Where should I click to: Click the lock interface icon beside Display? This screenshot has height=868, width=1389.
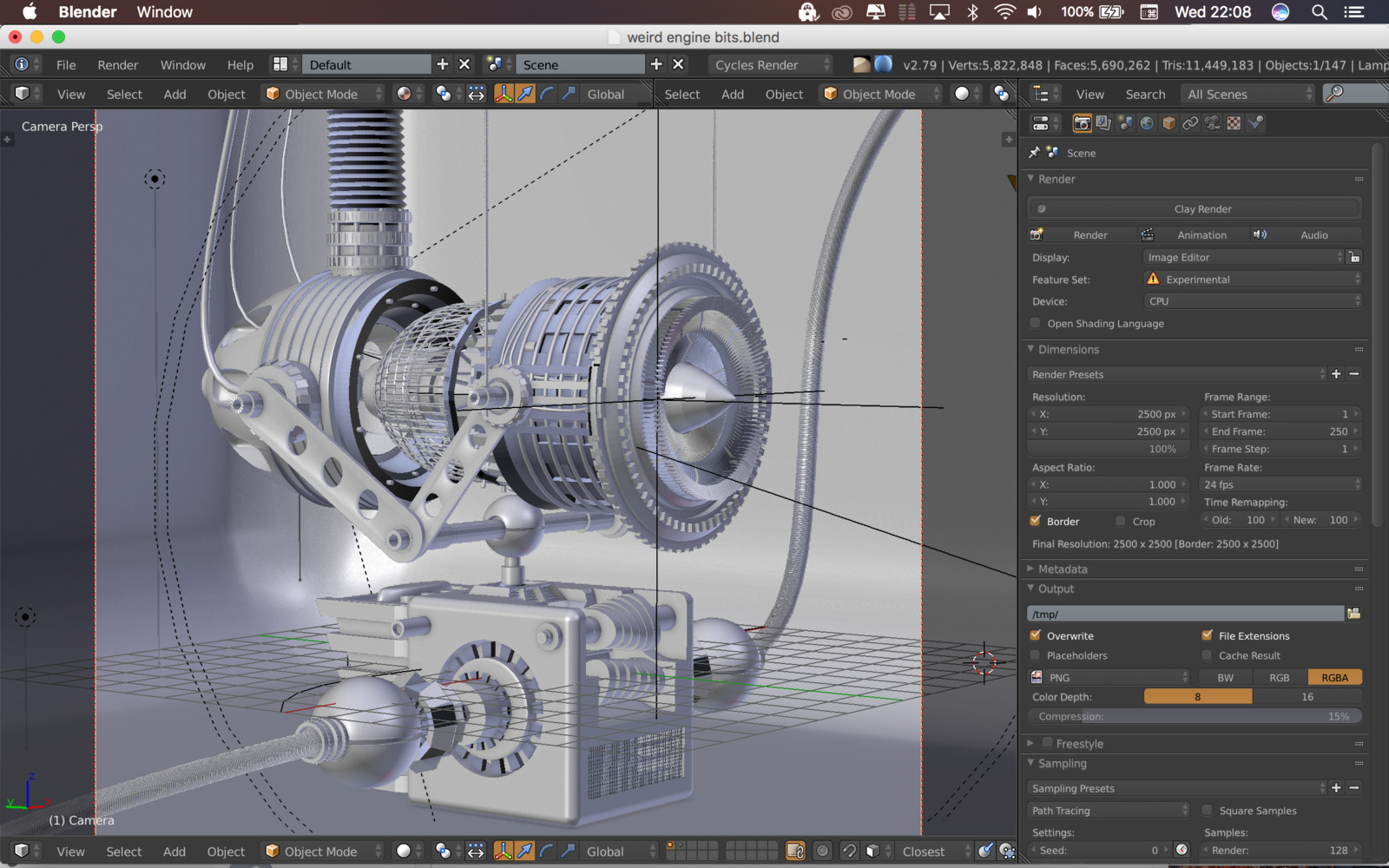click(1354, 257)
